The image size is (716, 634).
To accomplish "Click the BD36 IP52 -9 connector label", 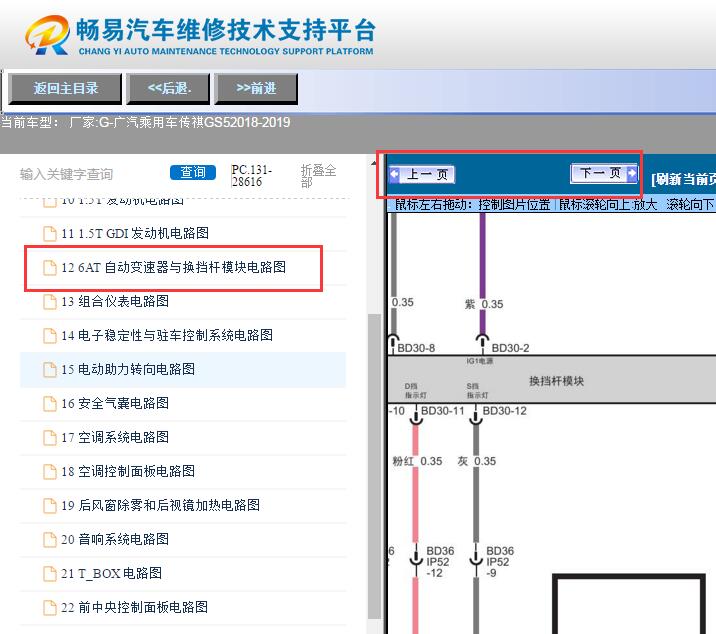I will click(500, 562).
